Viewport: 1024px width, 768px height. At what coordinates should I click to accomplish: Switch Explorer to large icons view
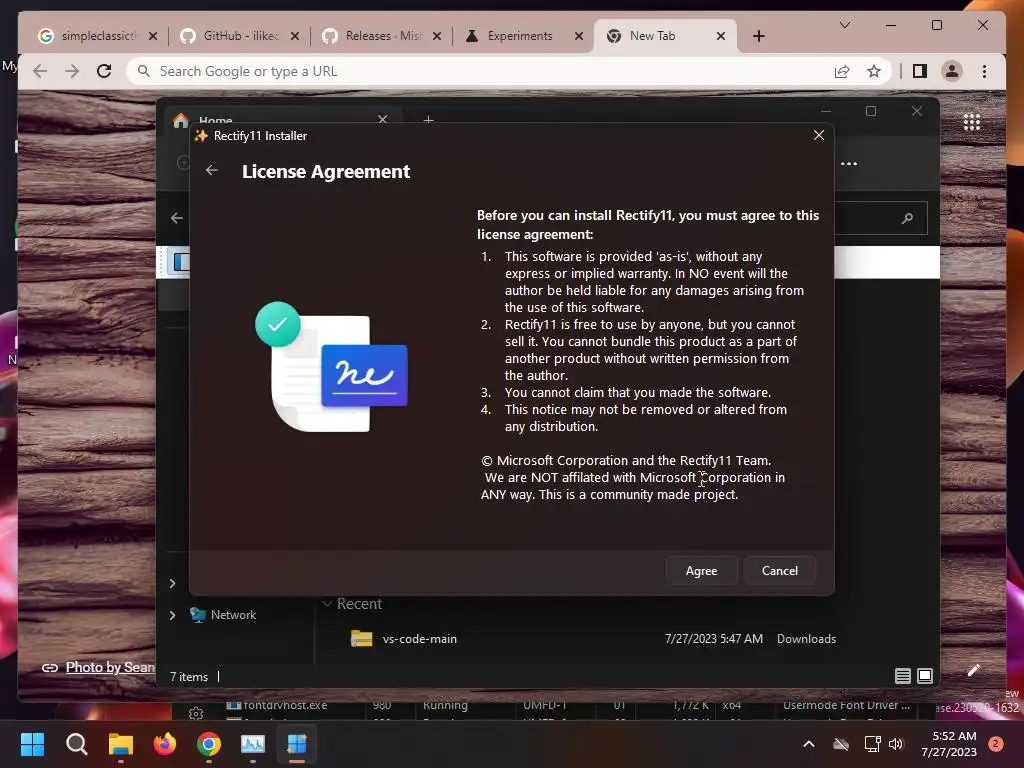[925, 676]
